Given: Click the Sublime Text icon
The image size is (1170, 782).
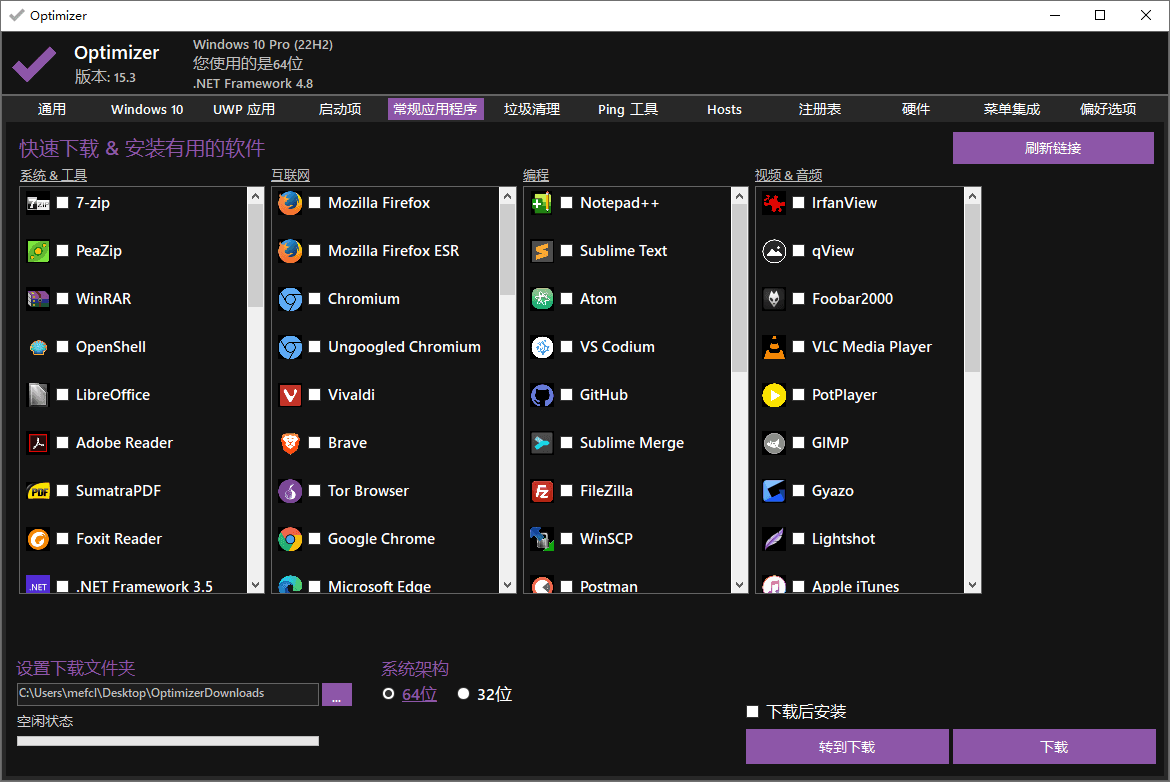Looking at the screenshot, I should [542, 251].
